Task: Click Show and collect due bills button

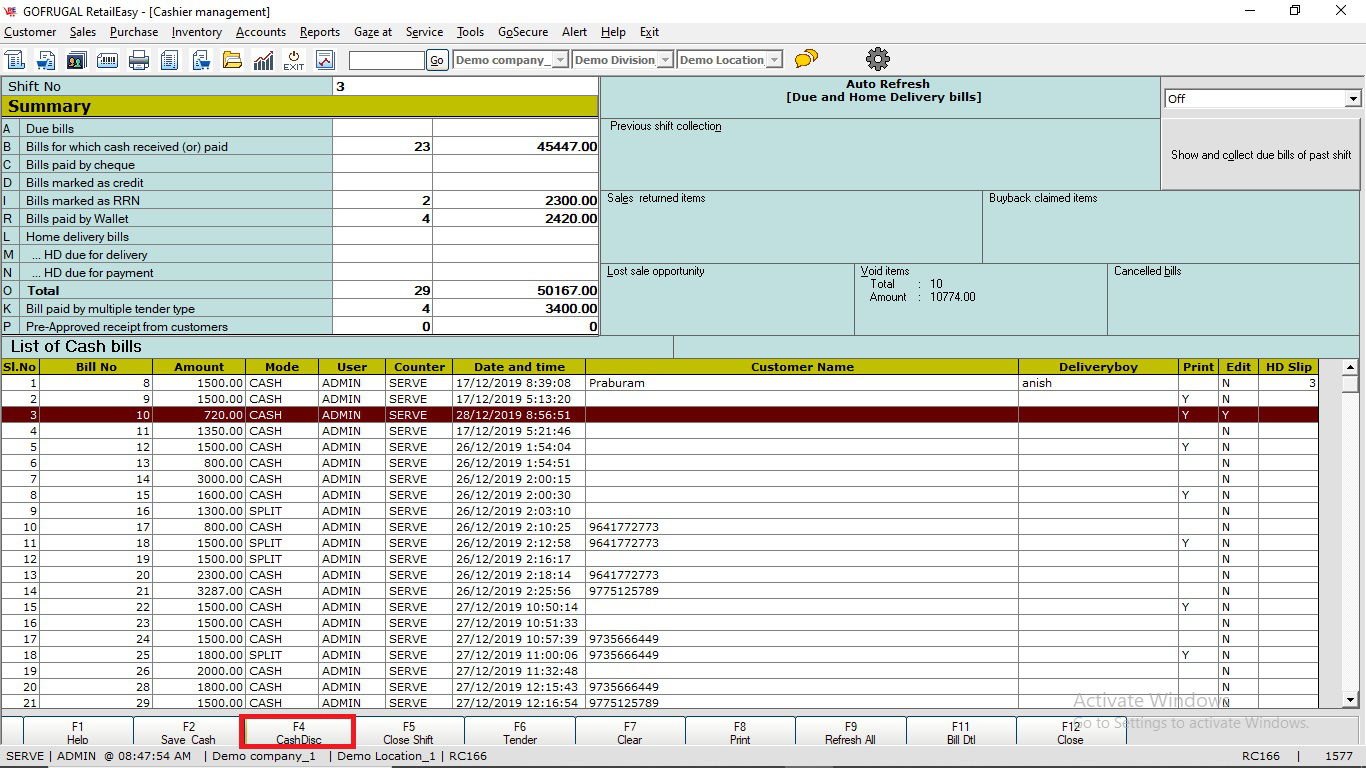Action: (x=1260, y=155)
